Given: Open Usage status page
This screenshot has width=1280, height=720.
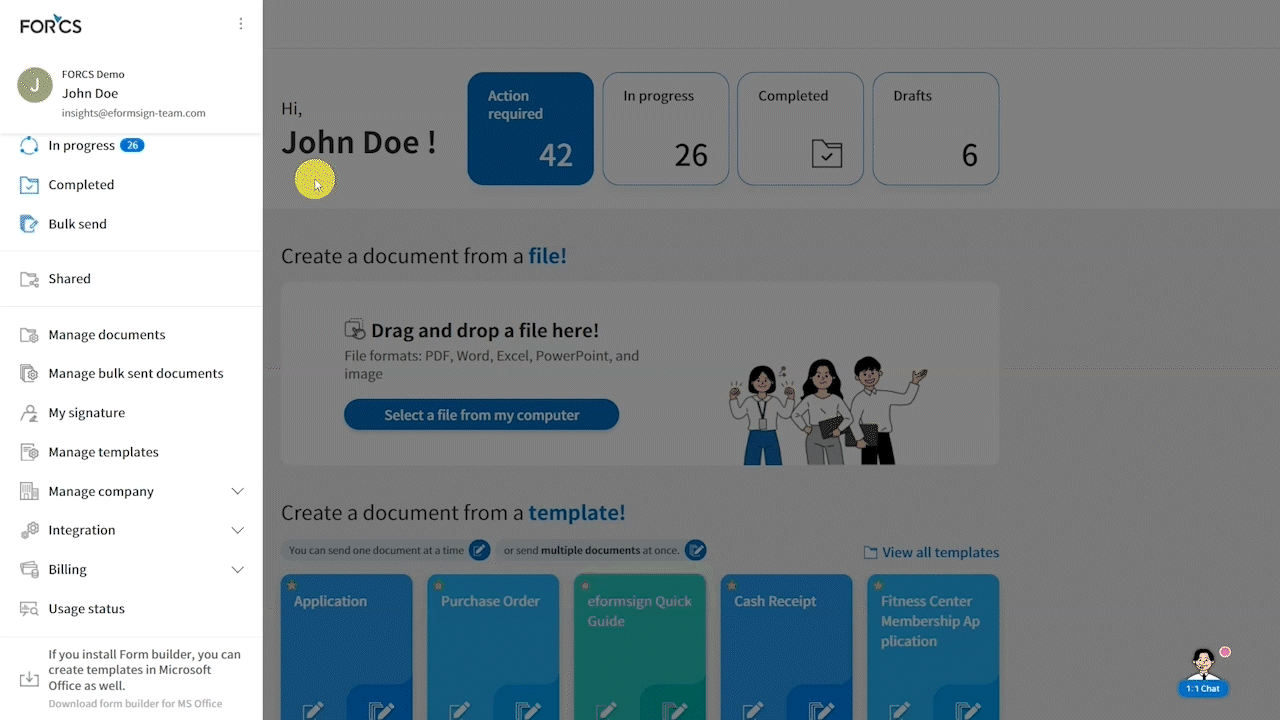Looking at the screenshot, I should (131, 609).
